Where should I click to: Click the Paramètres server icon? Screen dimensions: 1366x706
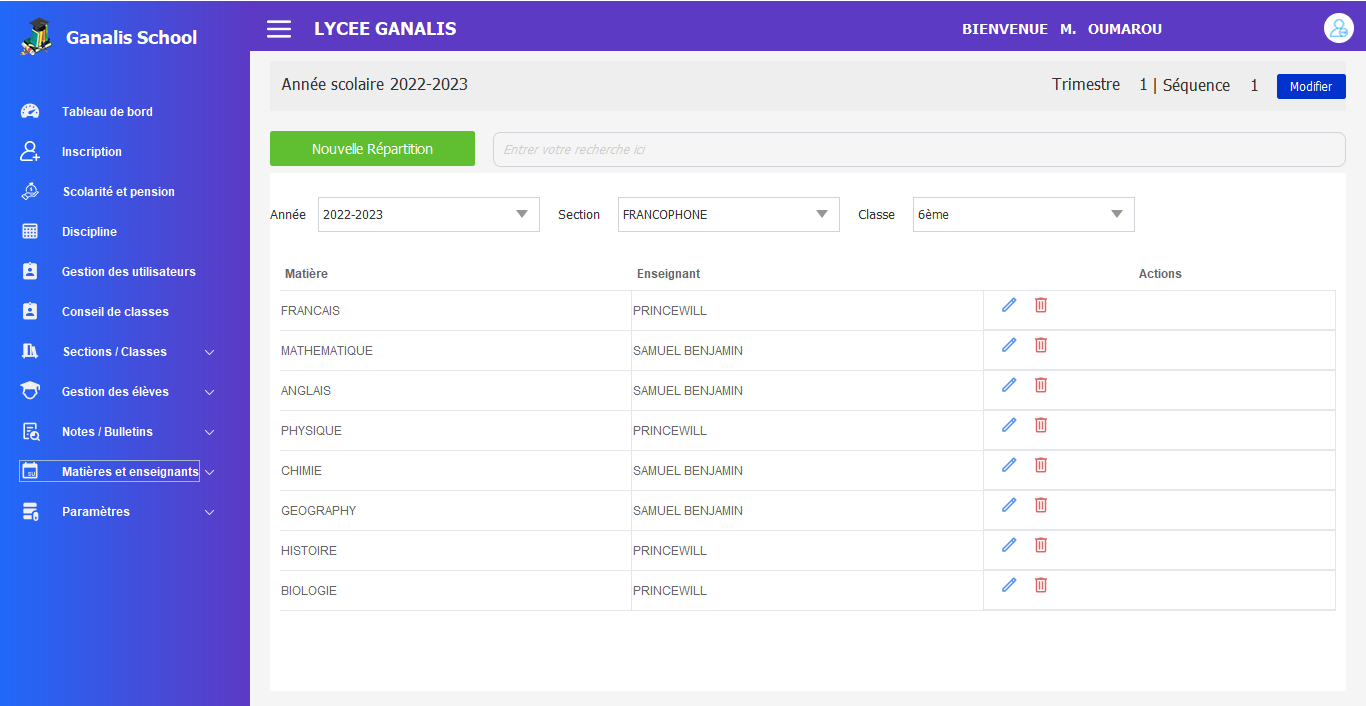pos(30,511)
